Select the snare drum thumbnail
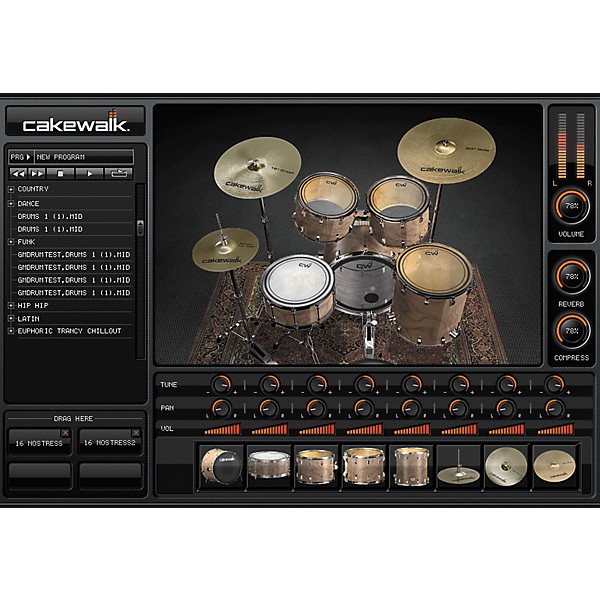This screenshot has width=600, height=600. pos(269,467)
